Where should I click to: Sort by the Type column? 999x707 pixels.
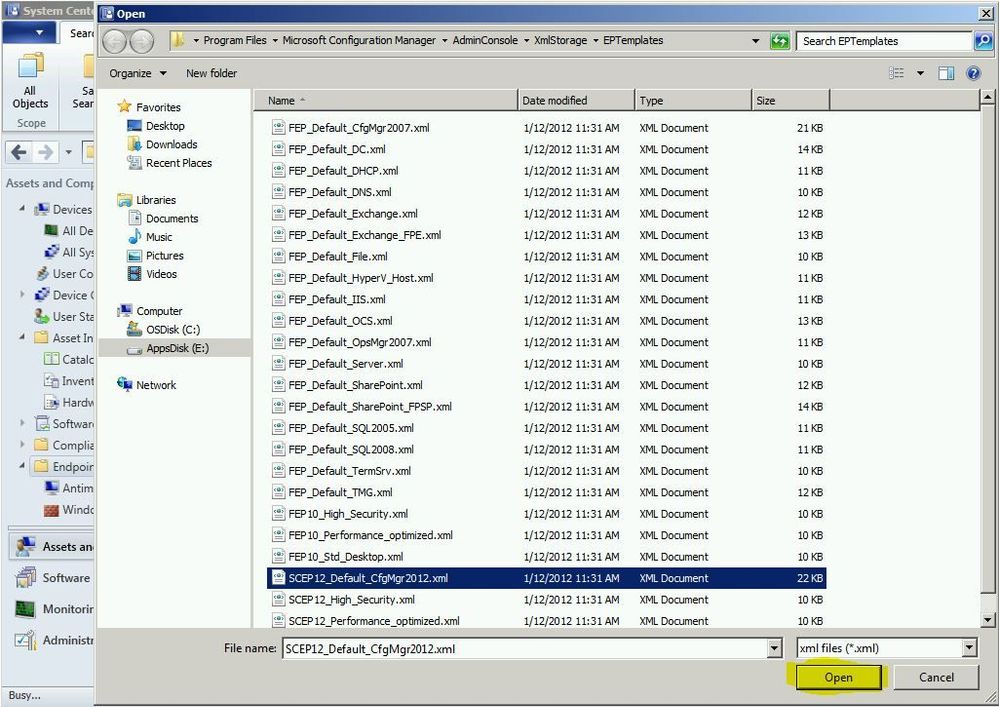point(693,101)
